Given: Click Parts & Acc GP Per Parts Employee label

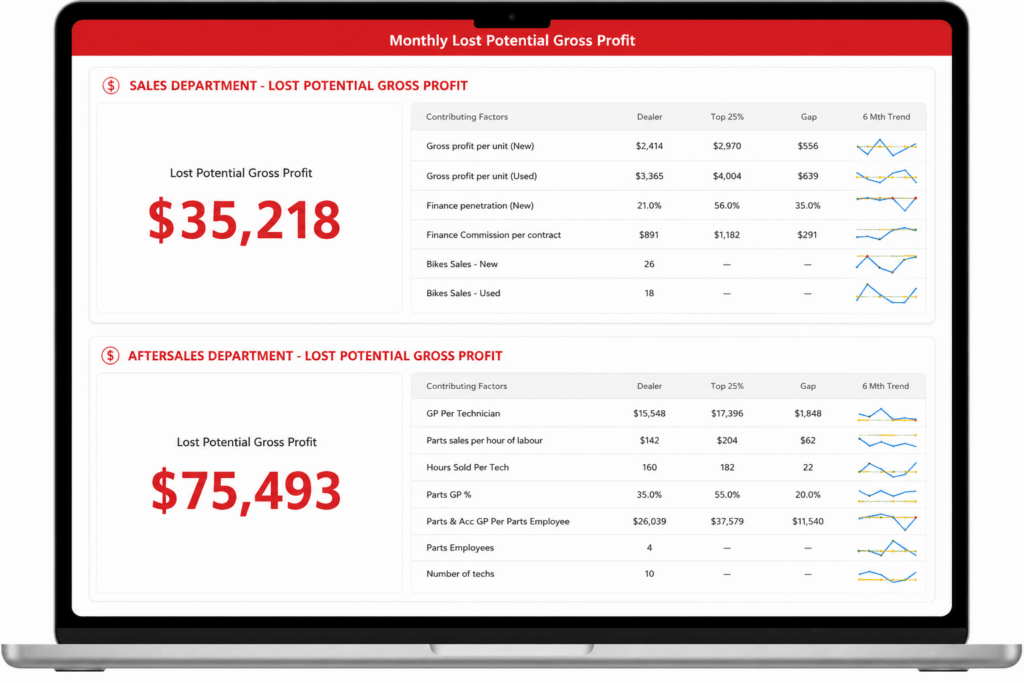Looking at the screenshot, I should tap(498, 521).
